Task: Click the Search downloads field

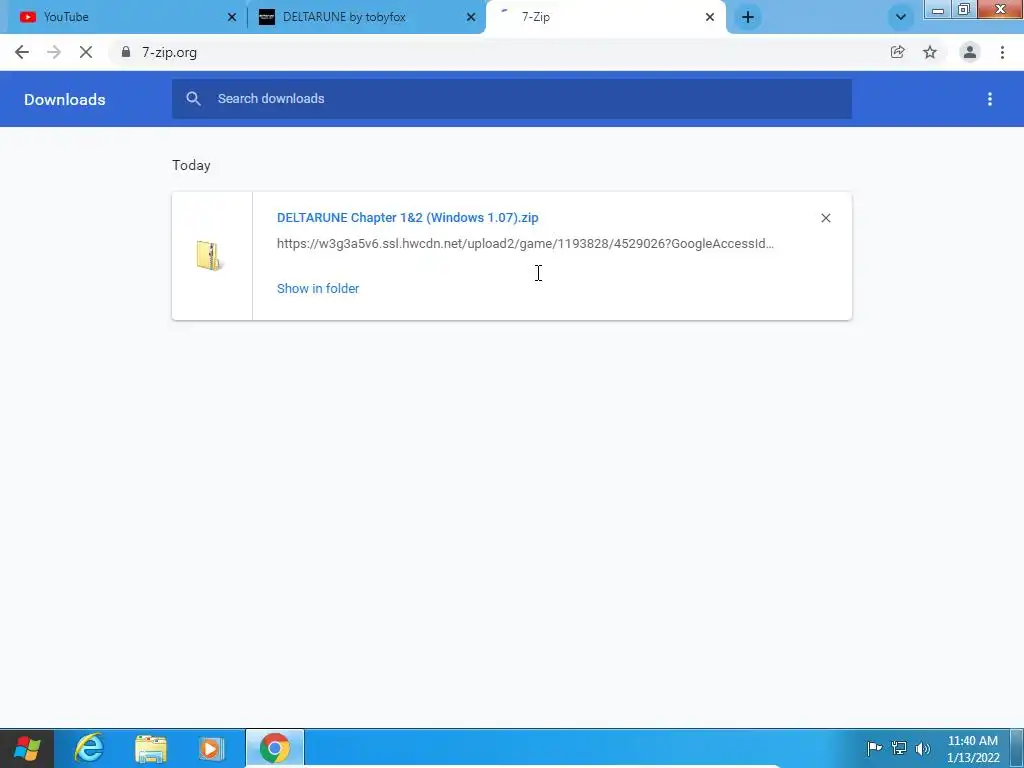Action: pyautogui.click(x=512, y=99)
